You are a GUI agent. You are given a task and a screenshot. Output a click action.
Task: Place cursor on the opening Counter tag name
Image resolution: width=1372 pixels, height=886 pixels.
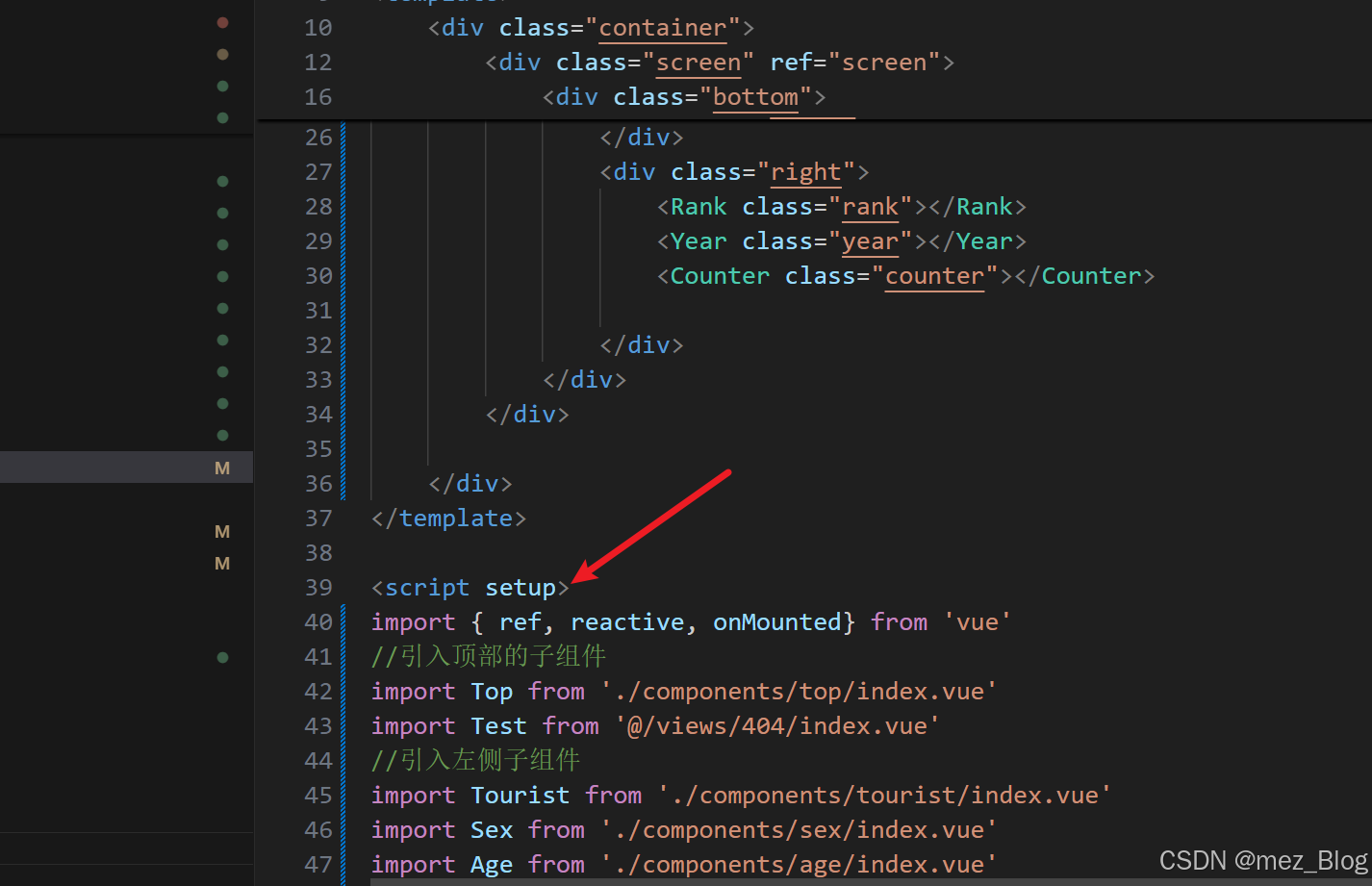point(720,276)
